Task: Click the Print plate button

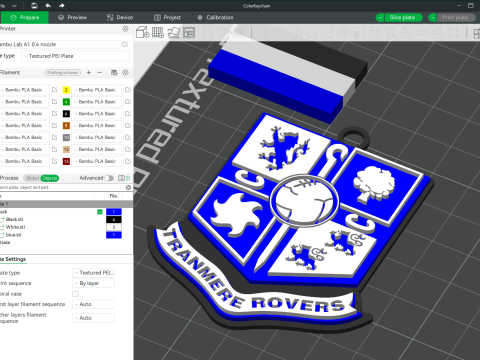Action: [x=455, y=18]
